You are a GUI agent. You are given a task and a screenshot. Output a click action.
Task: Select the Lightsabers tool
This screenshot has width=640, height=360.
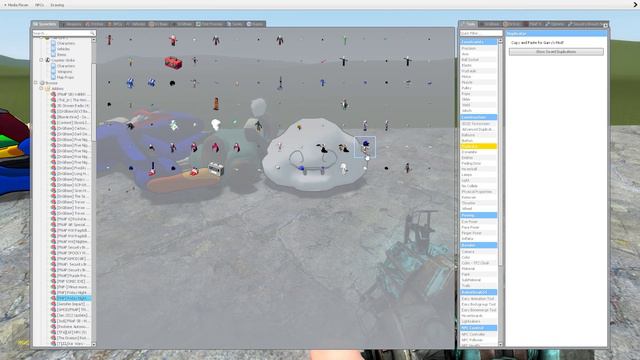point(479,322)
